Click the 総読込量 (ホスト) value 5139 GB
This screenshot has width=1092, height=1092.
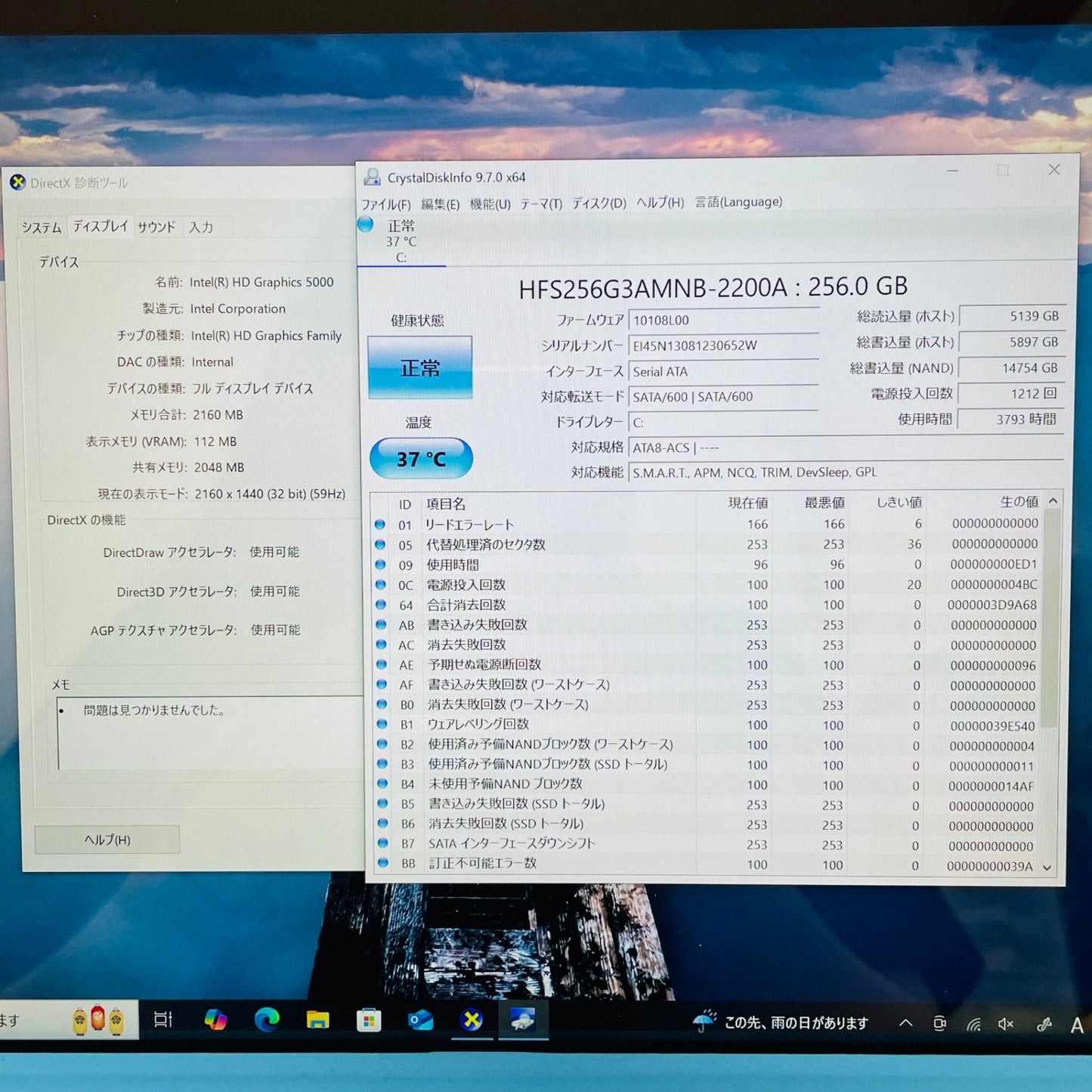click(1012, 317)
